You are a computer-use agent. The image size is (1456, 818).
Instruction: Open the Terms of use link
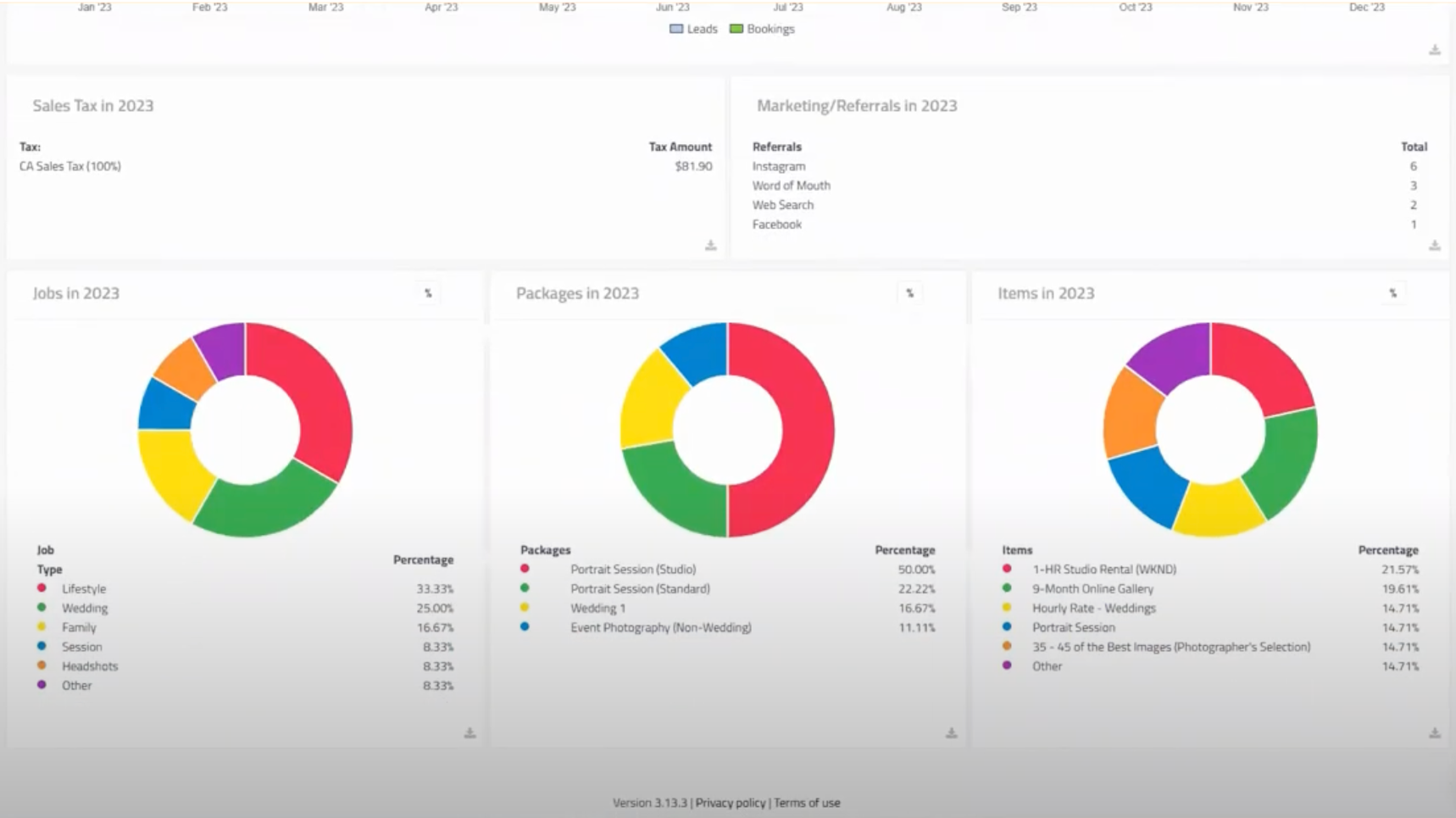pyautogui.click(x=807, y=802)
